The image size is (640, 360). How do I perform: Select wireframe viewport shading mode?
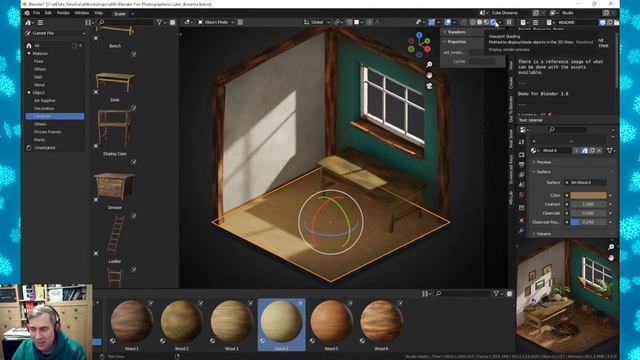click(473, 22)
